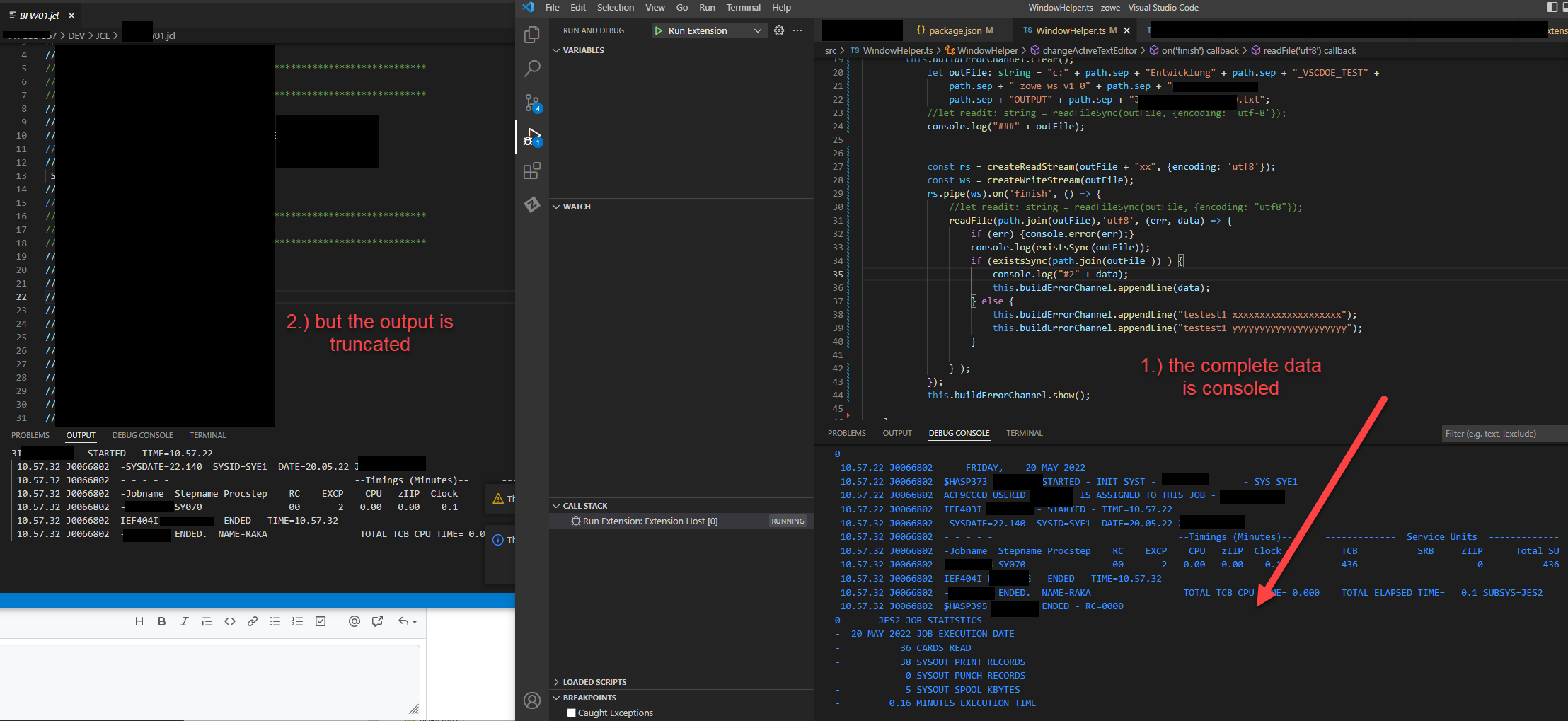The image size is (1568, 721).
Task: Click the heading H icon in the markdown toolbar
Action: (139, 621)
